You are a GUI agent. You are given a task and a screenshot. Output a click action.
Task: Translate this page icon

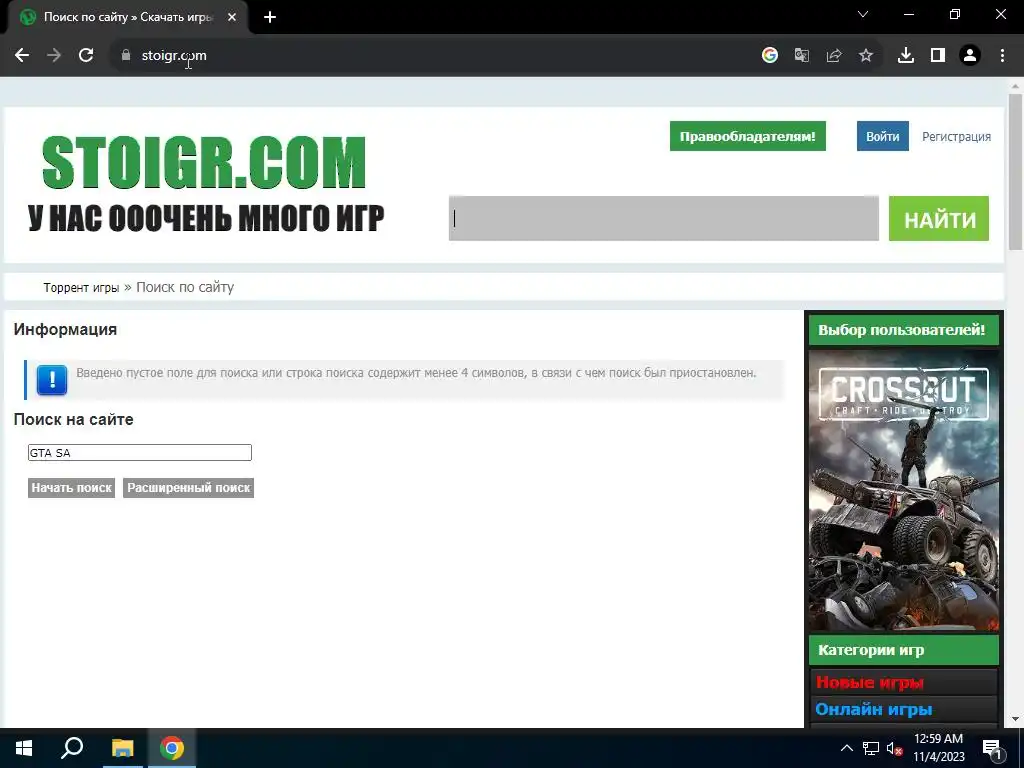(802, 56)
